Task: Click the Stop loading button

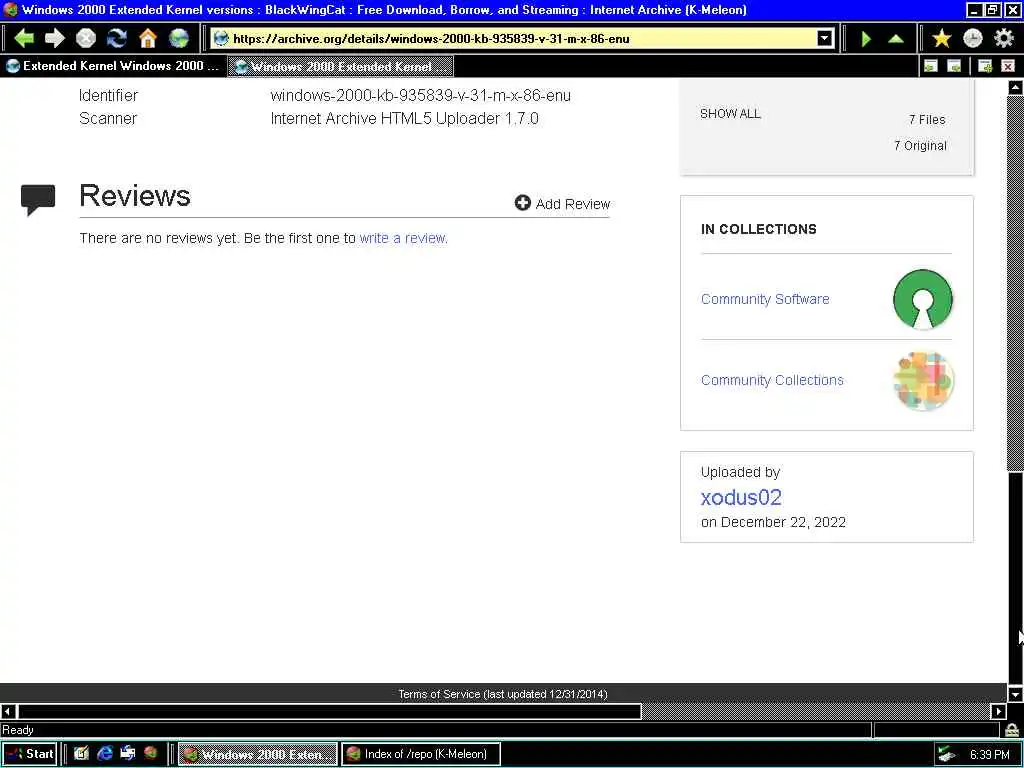Action: click(x=86, y=39)
